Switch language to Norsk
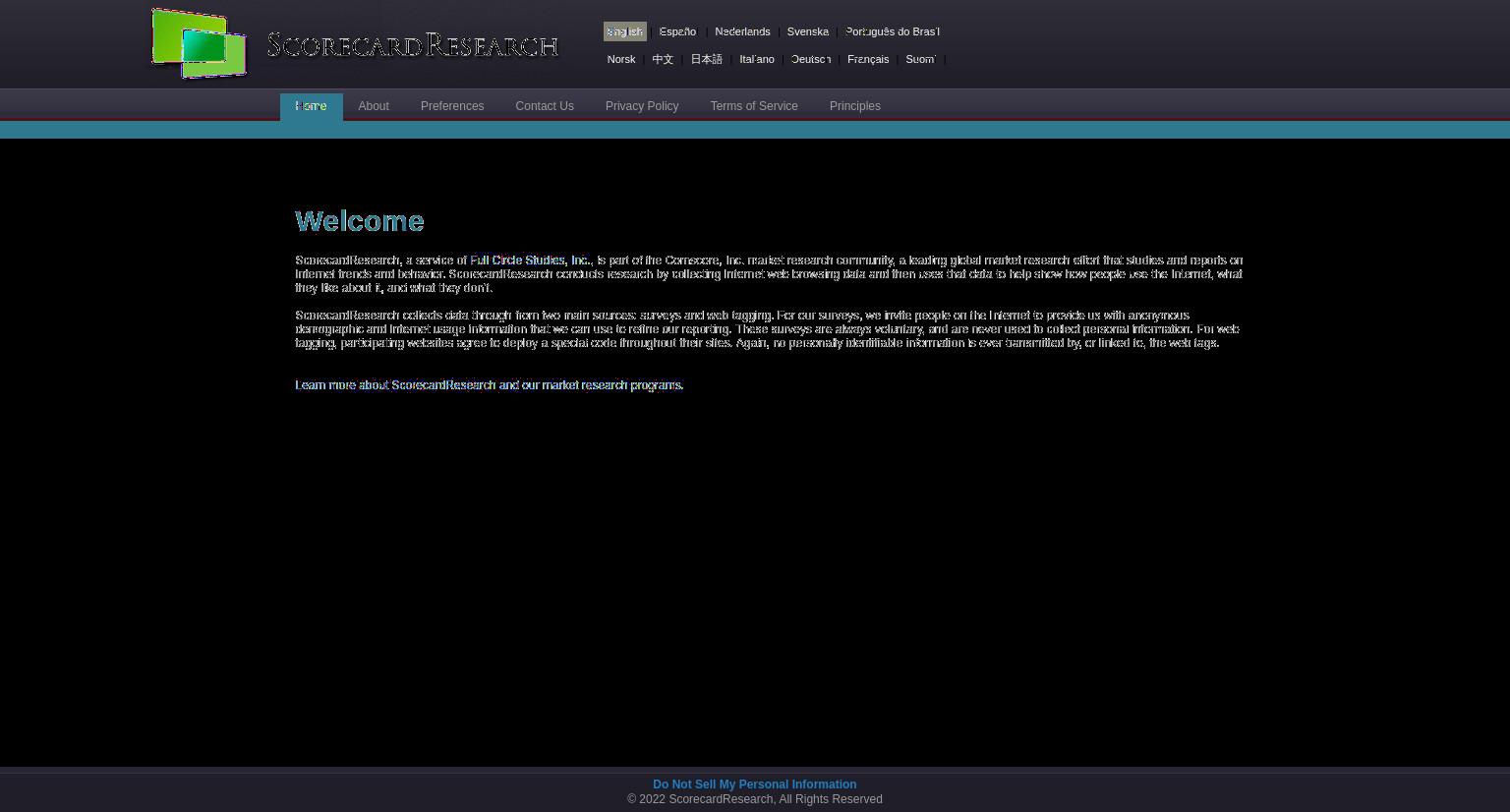1510x812 pixels. point(621,59)
